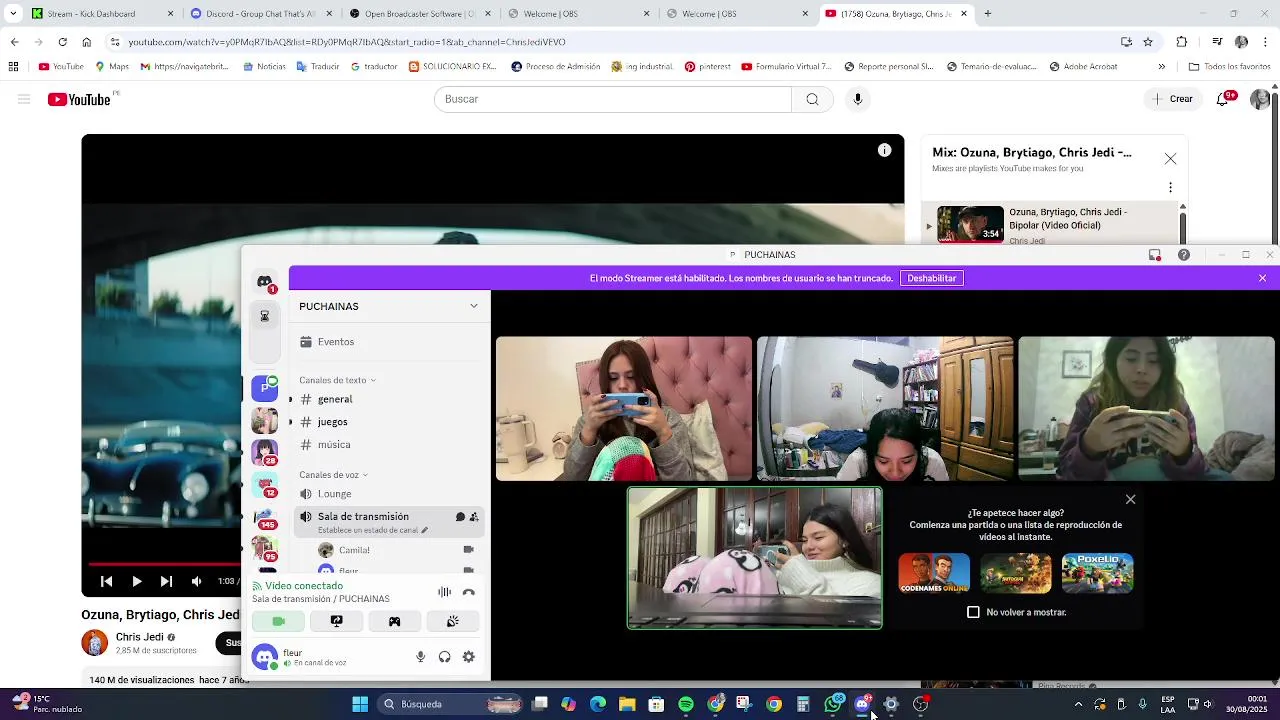Open the Traducir bookmark
The image size is (1280, 720).
(317, 67)
